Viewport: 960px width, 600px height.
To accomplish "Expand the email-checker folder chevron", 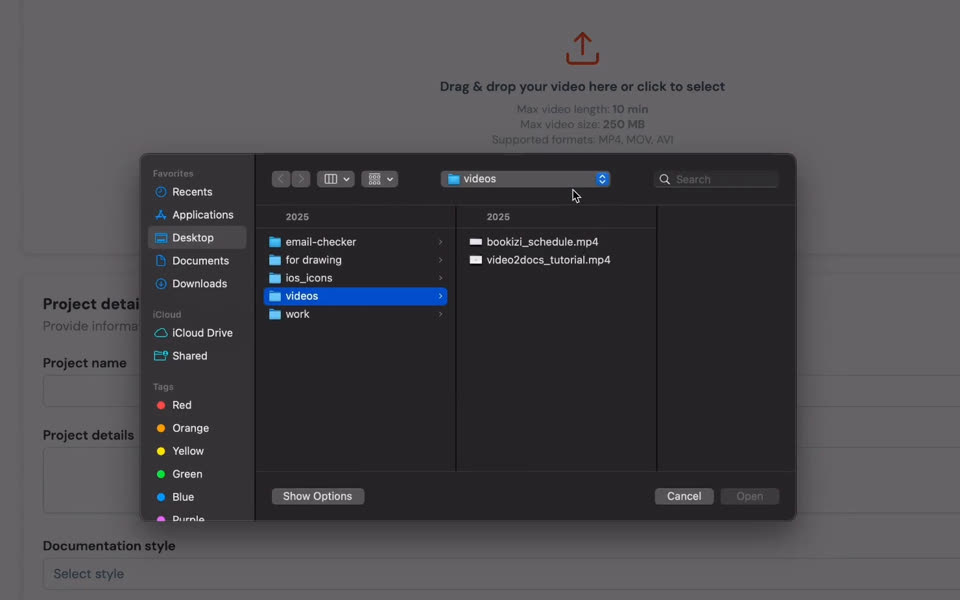I will [440, 242].
